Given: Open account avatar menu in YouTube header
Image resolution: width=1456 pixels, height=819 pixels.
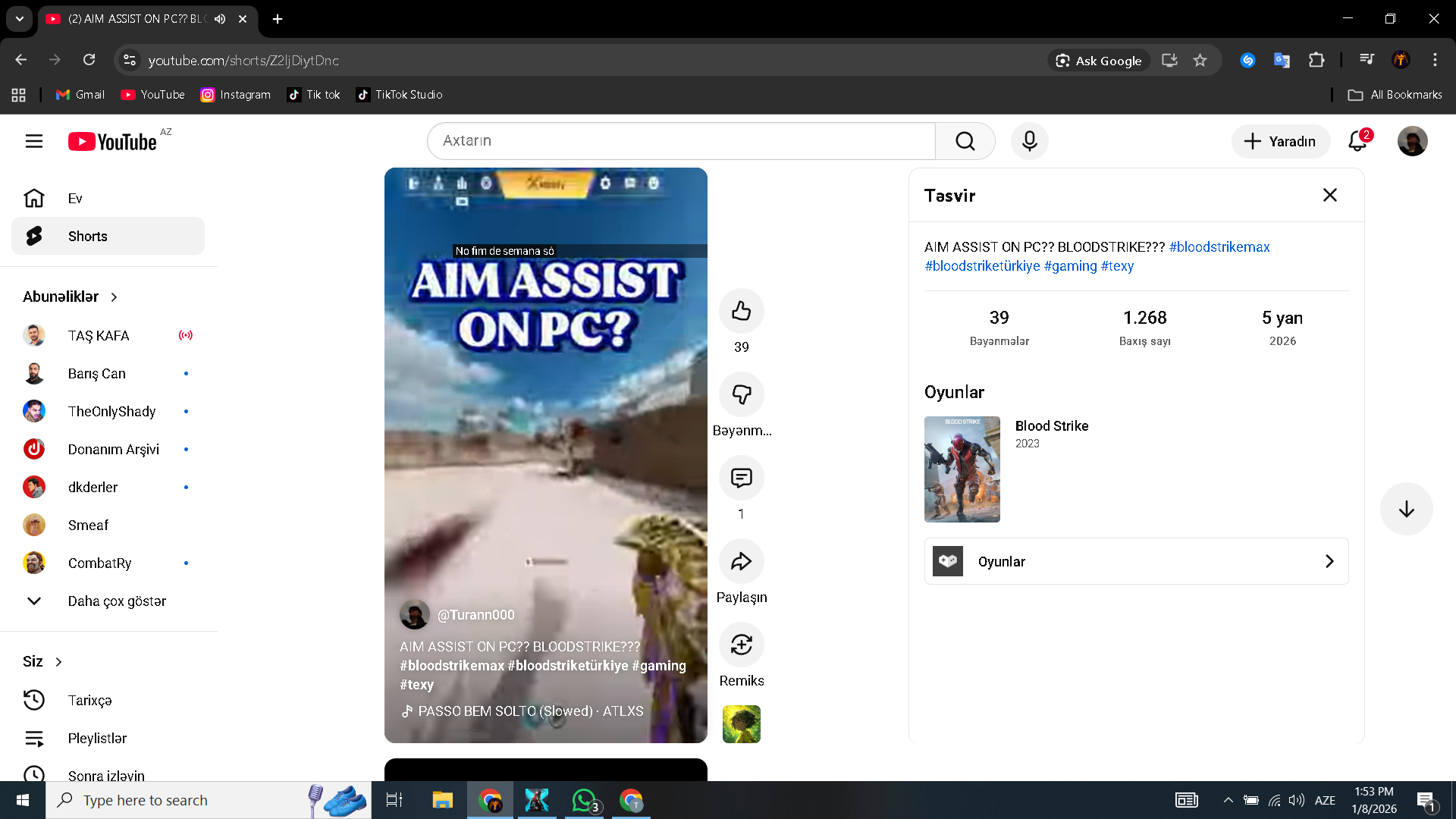Looking at the screenshot, I should [1412, 141].
